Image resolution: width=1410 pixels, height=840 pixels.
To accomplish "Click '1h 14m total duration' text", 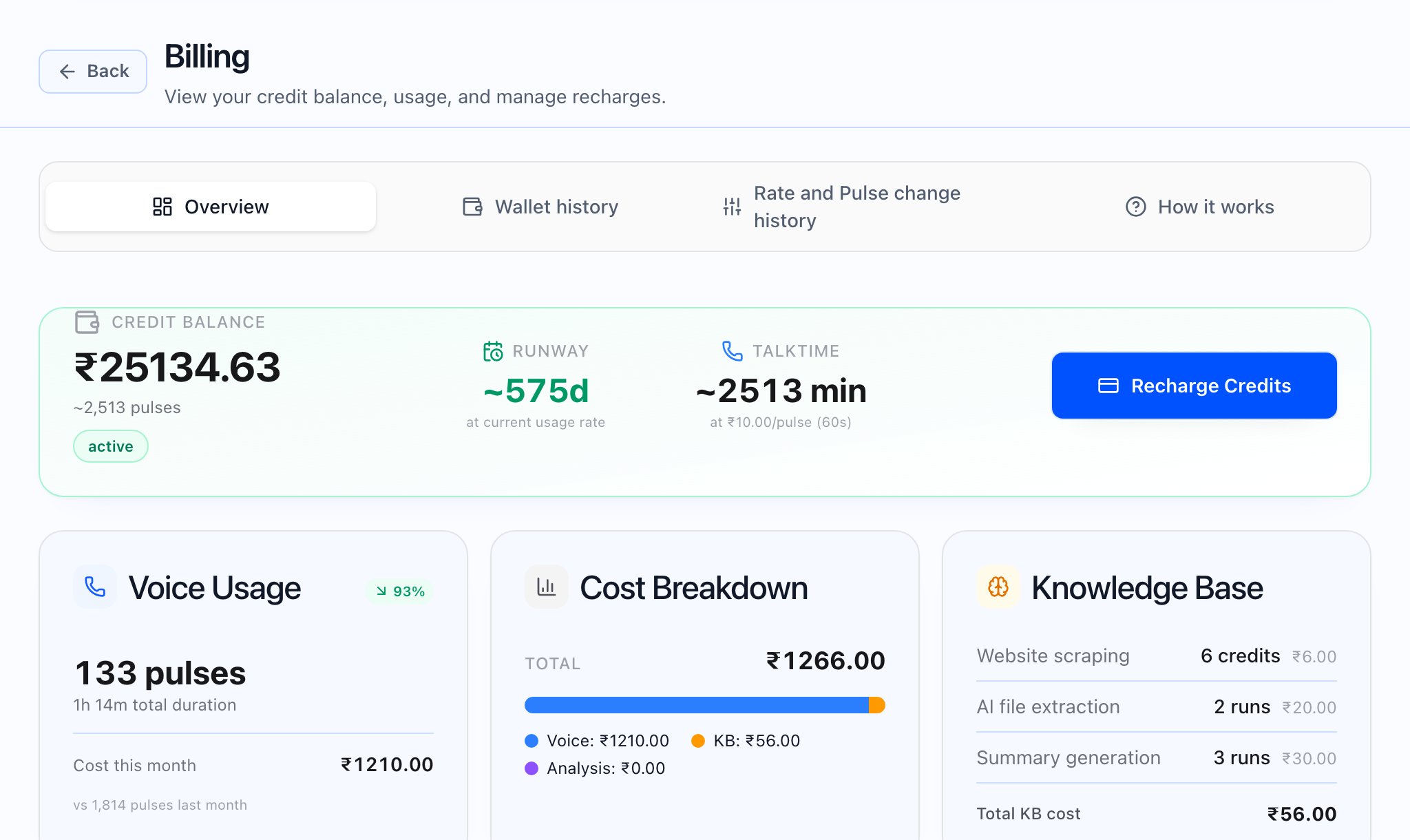I will [x=155, y=705].
